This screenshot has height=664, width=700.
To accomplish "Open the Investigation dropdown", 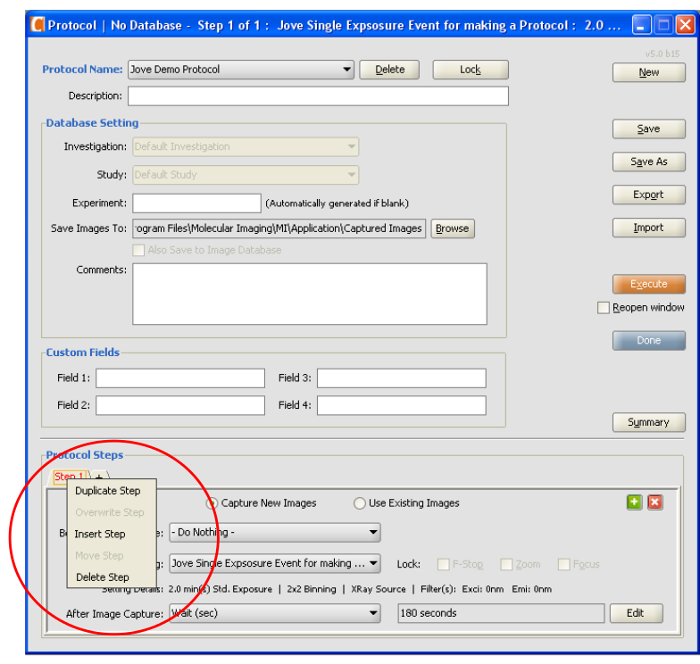I will click(246, 147).
